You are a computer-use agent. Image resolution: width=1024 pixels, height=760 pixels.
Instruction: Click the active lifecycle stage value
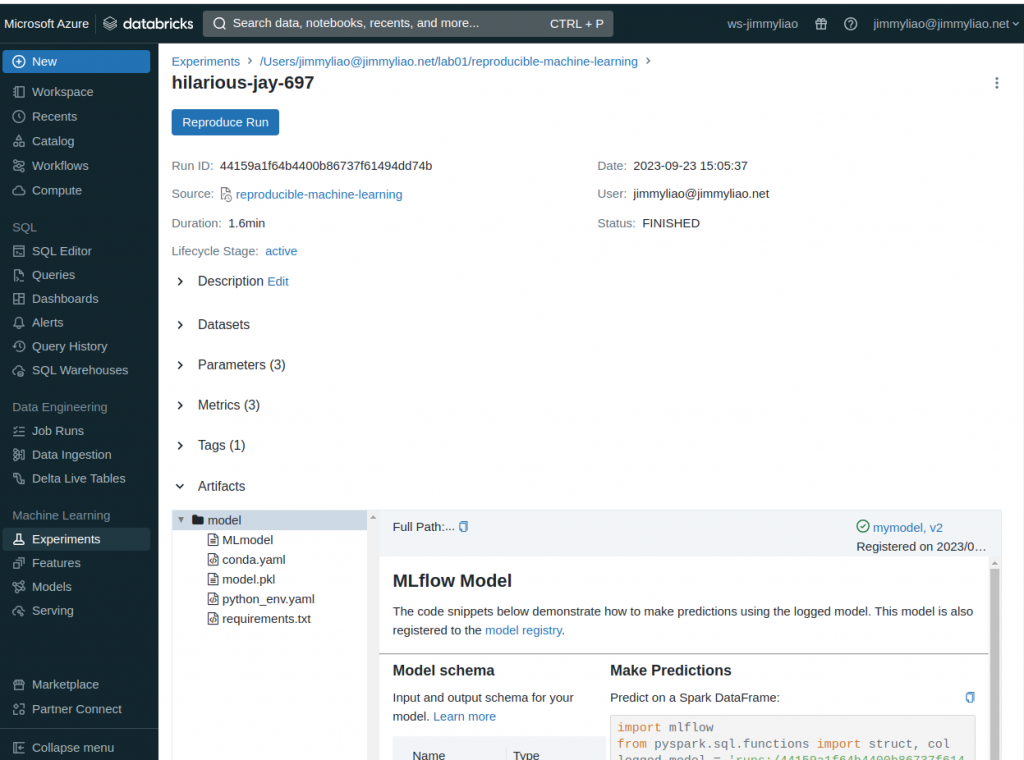click(281, 251)
